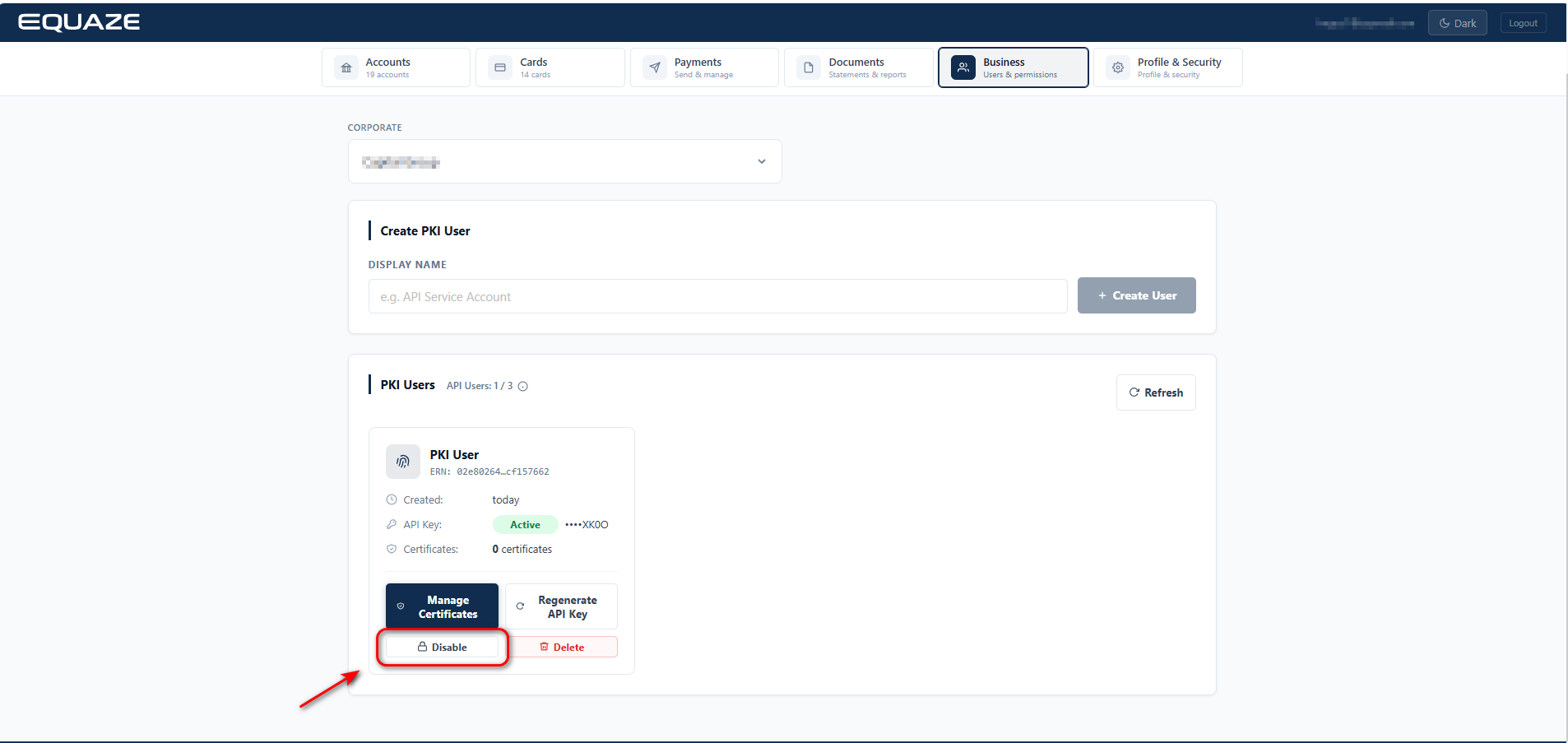Disable the PKI User
This screenshot has height=743, width=1568.
[x=442, y=647]
